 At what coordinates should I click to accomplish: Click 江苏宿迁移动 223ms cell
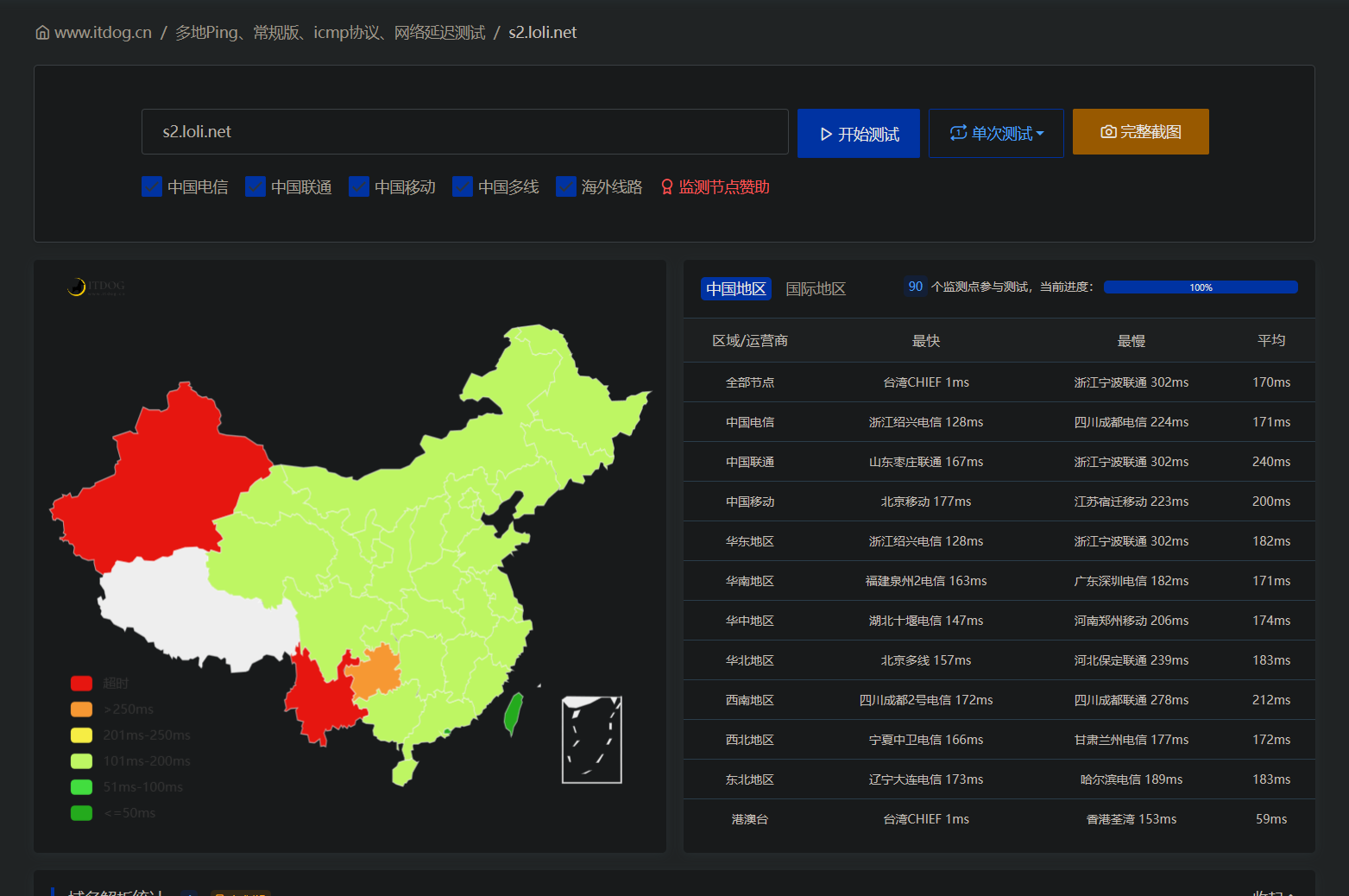coord(1132,502)
